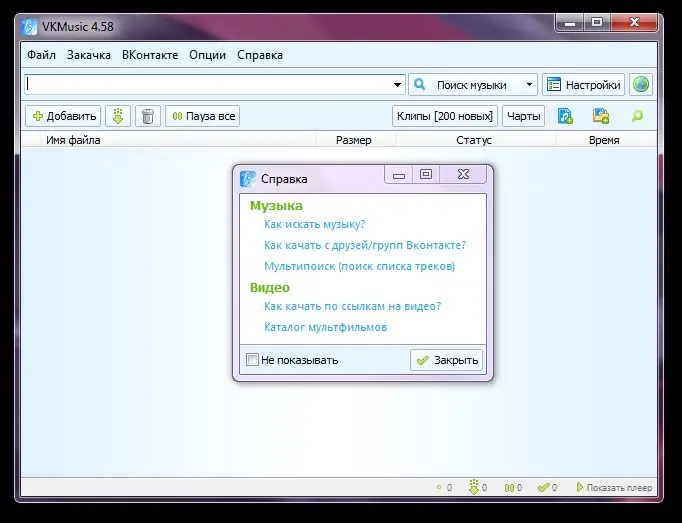Open link Как качать с друзей/групп Вконтакте?

[x=365, y=245]
